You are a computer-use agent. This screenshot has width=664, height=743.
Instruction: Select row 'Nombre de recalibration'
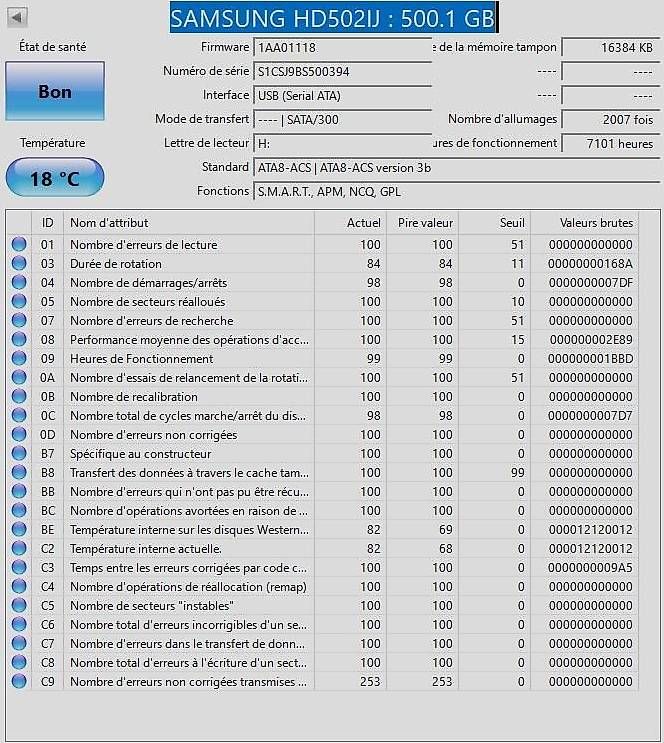coord(323,397)
